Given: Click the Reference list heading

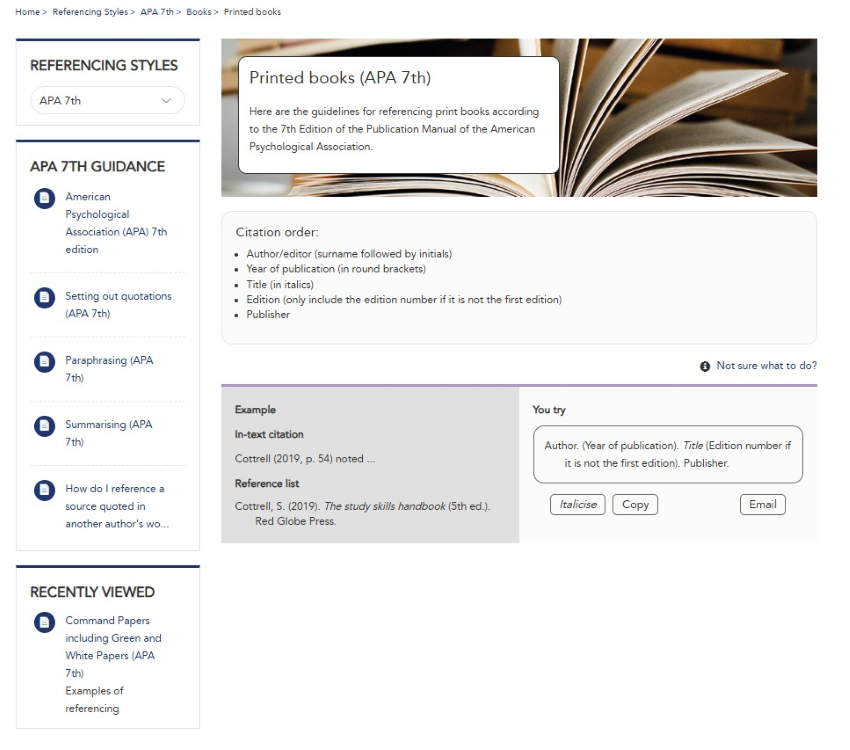Looking at the screenshot, I should 267,483.
